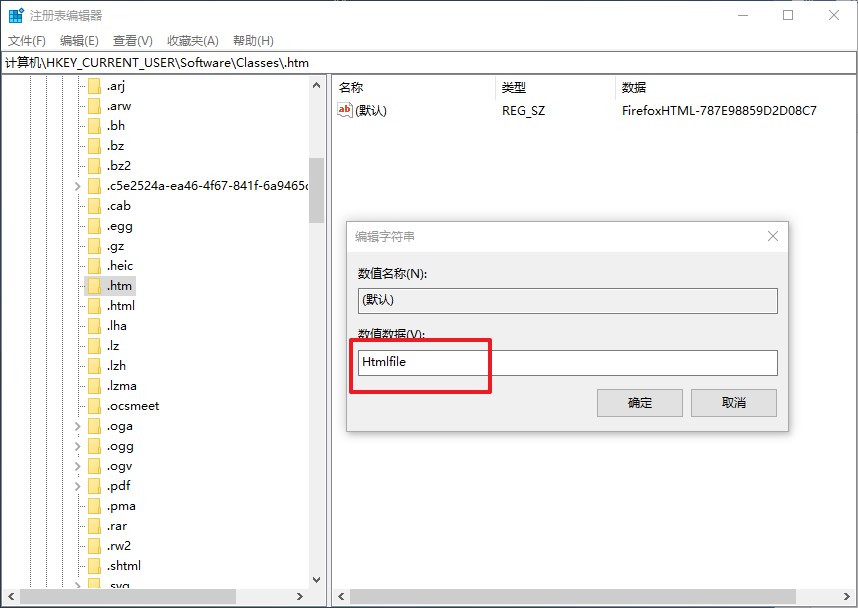Click the tree horizontal scrollbar right arrow
858x608 pixels.
[x=299, y=597]
